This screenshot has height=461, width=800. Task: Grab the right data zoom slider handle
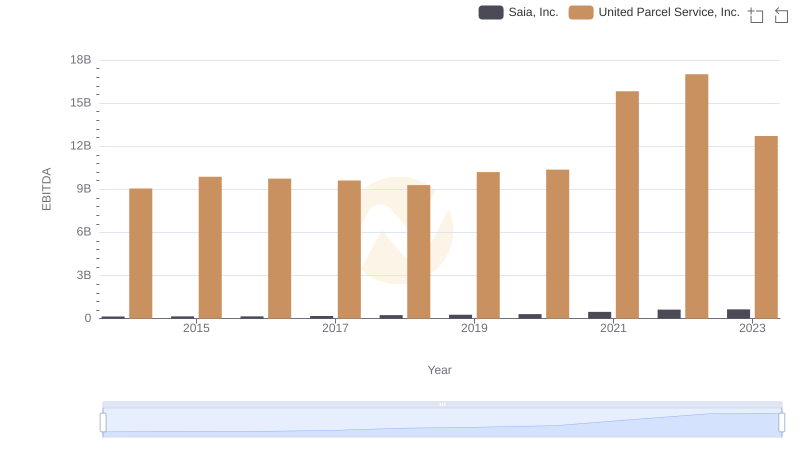(x=782, y=423)
